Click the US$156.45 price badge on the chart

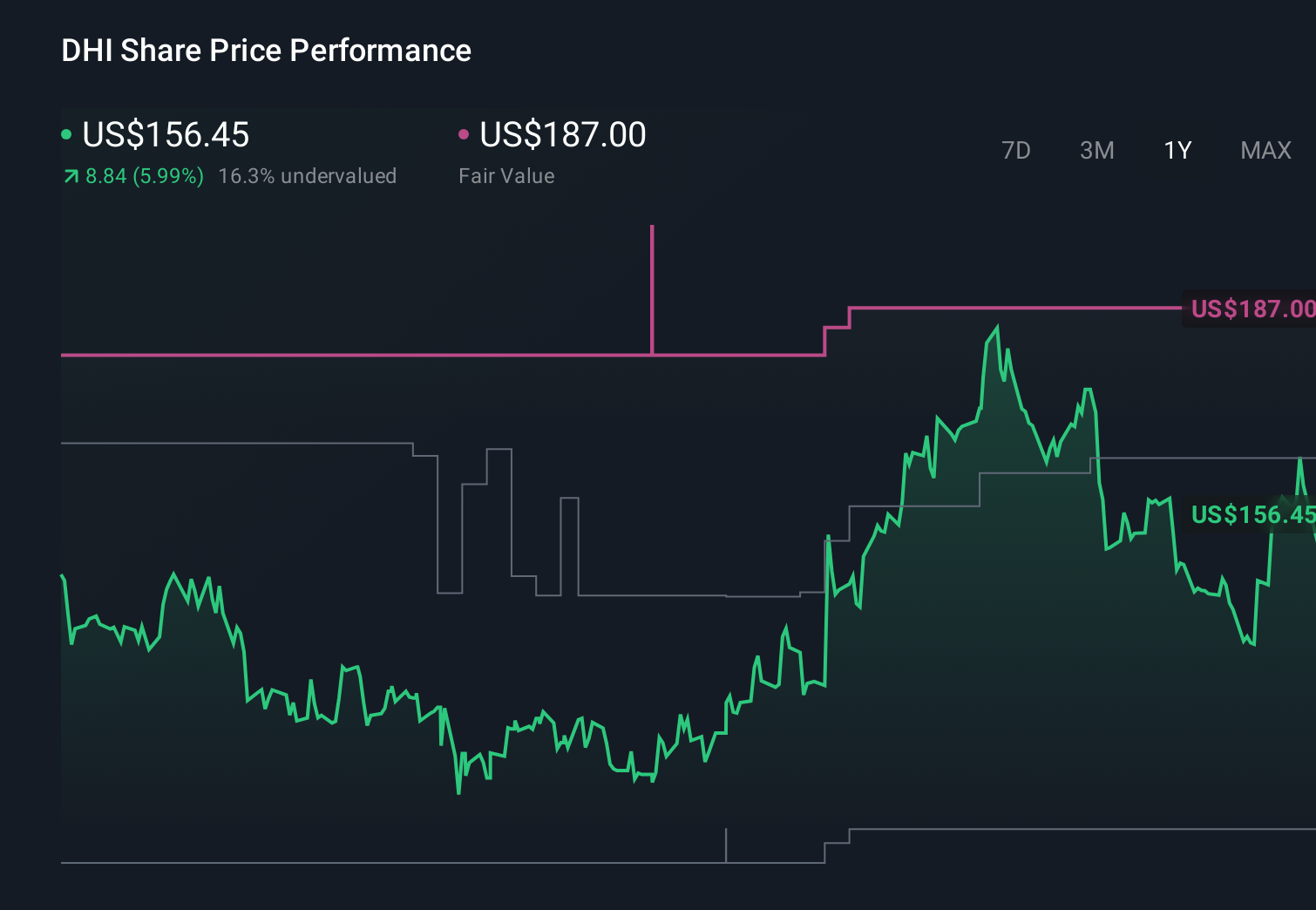(1251, 515)
